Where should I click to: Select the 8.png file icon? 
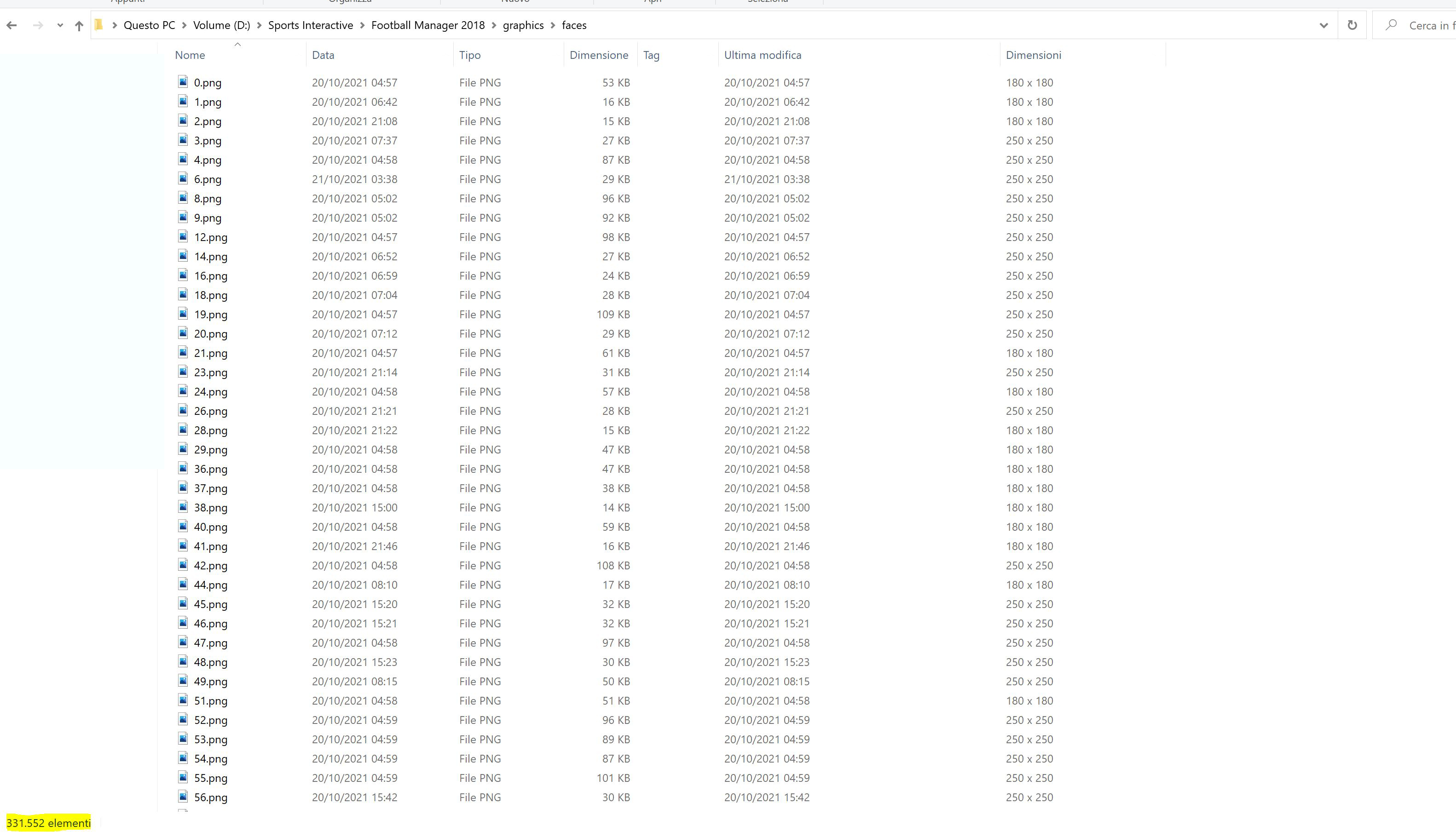tap(182, 197)
